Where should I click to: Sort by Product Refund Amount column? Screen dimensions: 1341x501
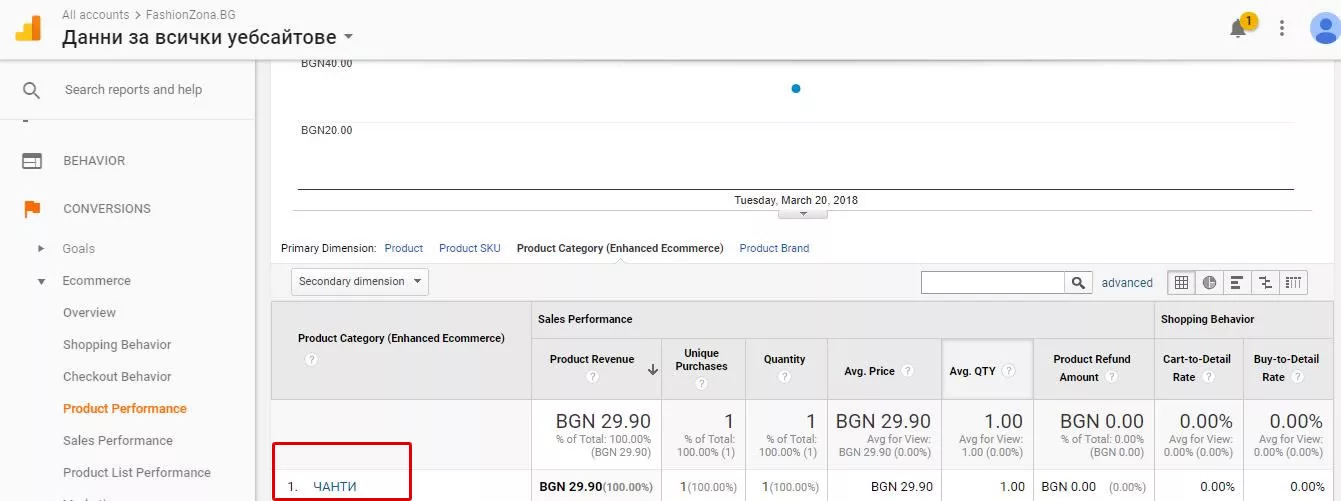click(1092, 368)
